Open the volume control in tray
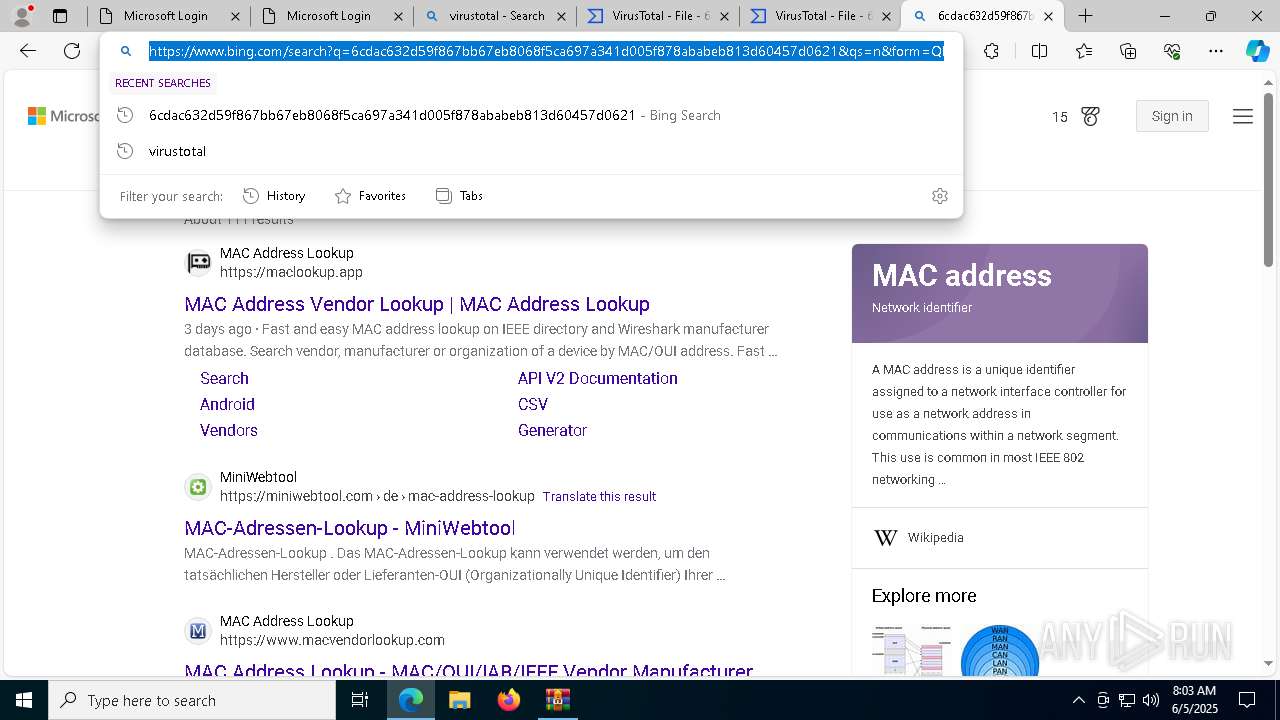 click(1150, 700)
